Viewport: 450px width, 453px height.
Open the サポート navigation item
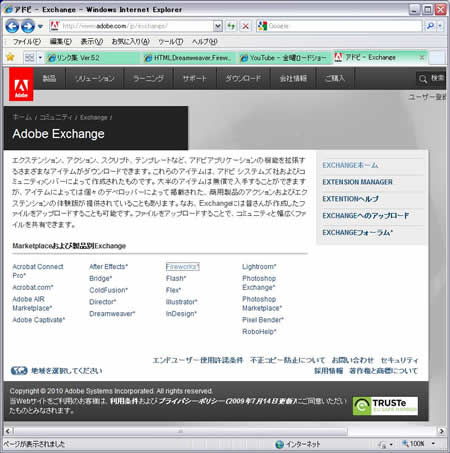[x=195, y=78]
